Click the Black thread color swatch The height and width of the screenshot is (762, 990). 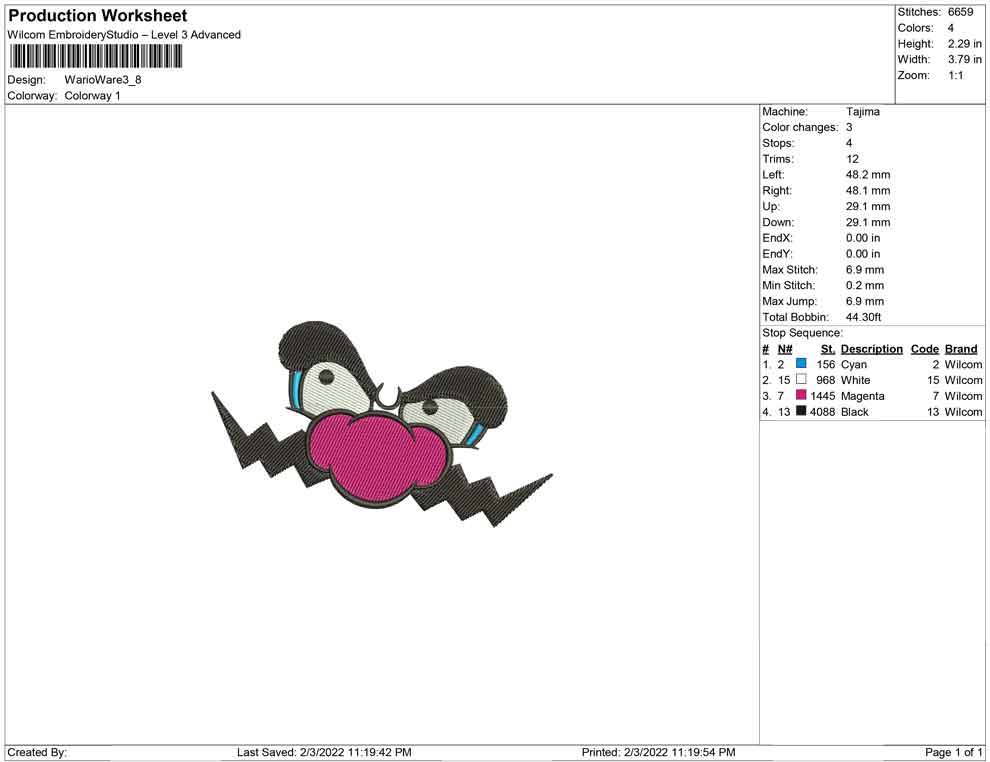click(801, 411)
